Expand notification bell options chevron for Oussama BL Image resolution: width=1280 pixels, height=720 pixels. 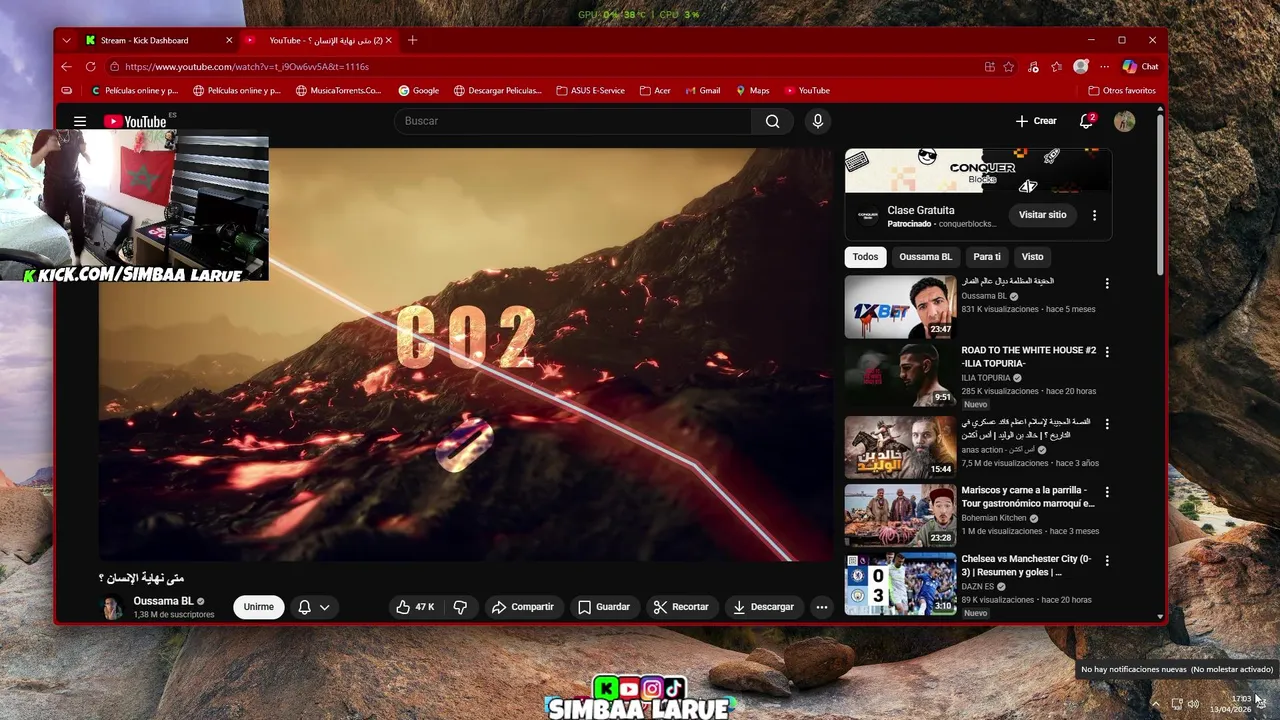tap(325, 607)
